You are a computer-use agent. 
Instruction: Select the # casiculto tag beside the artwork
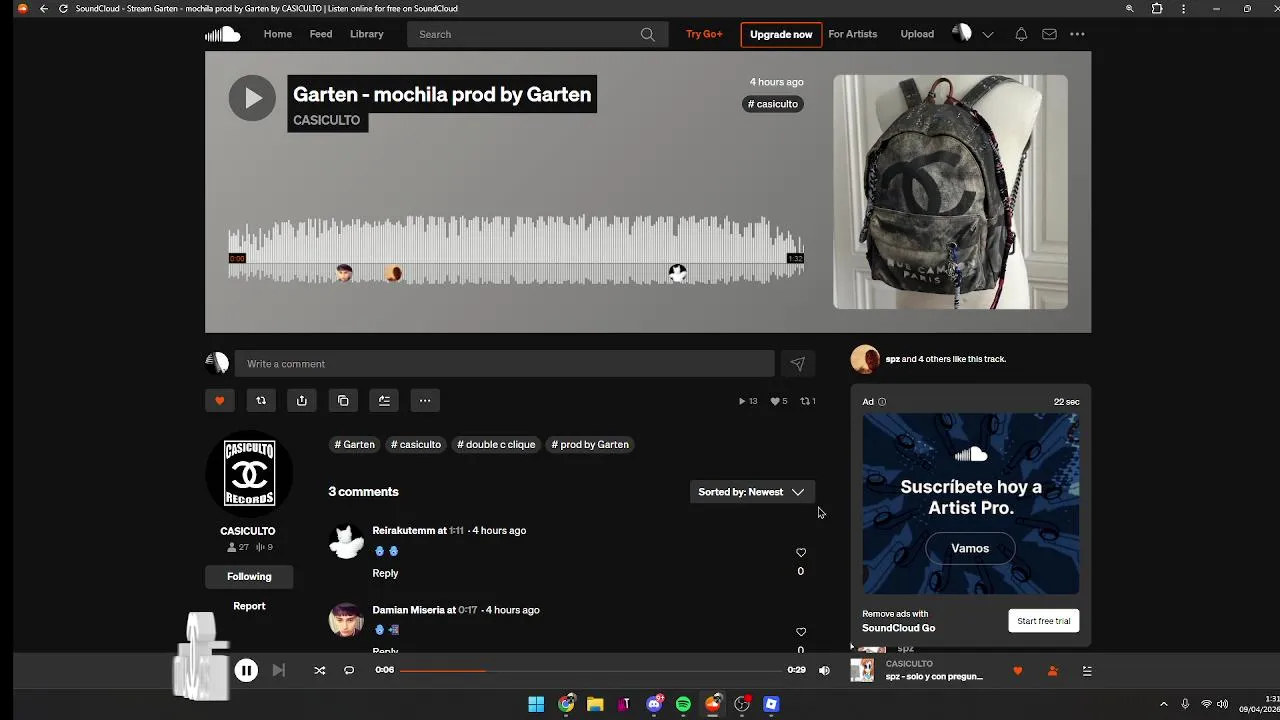773,104
